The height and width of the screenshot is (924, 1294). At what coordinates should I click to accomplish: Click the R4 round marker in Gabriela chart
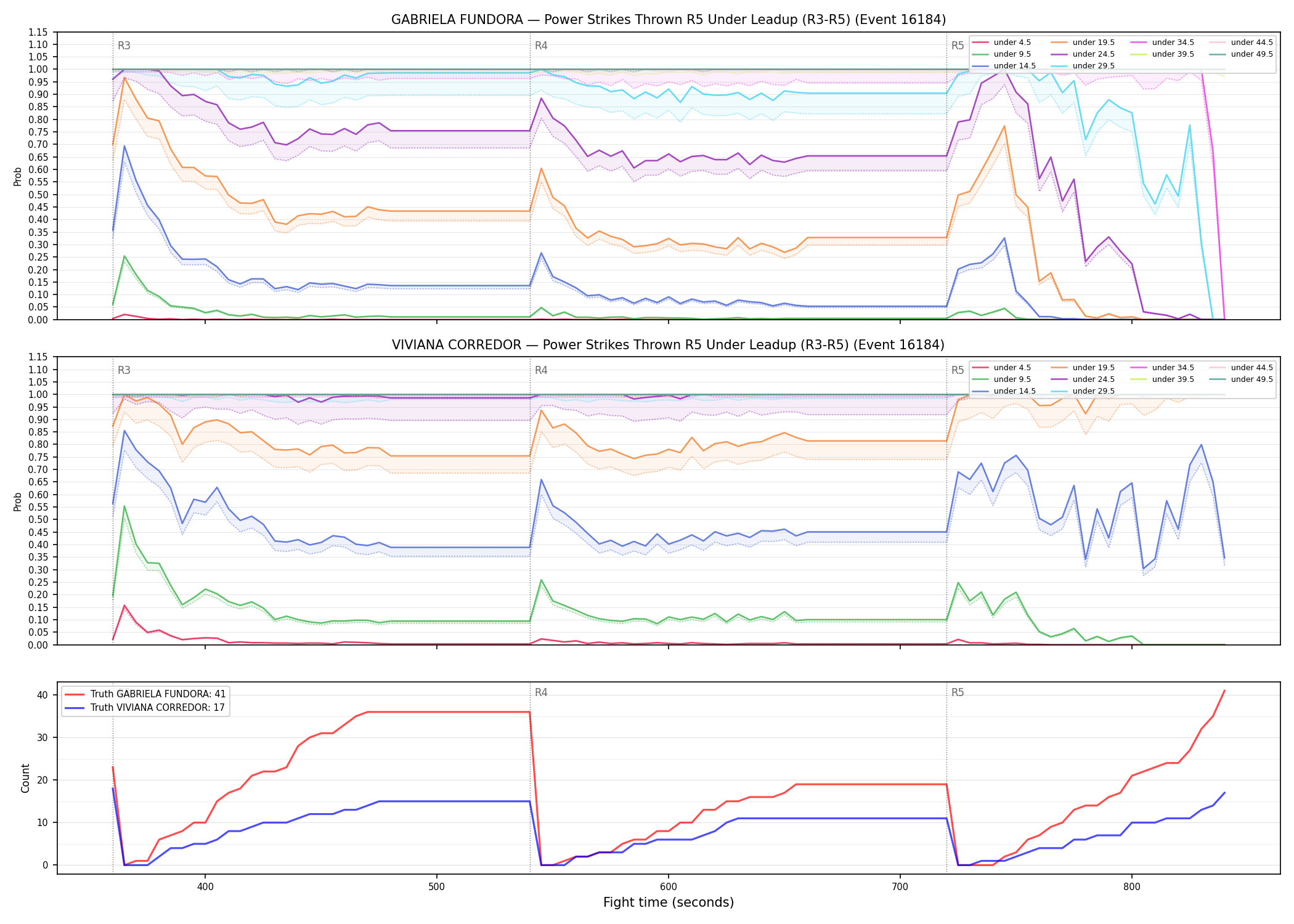point(541,46)
